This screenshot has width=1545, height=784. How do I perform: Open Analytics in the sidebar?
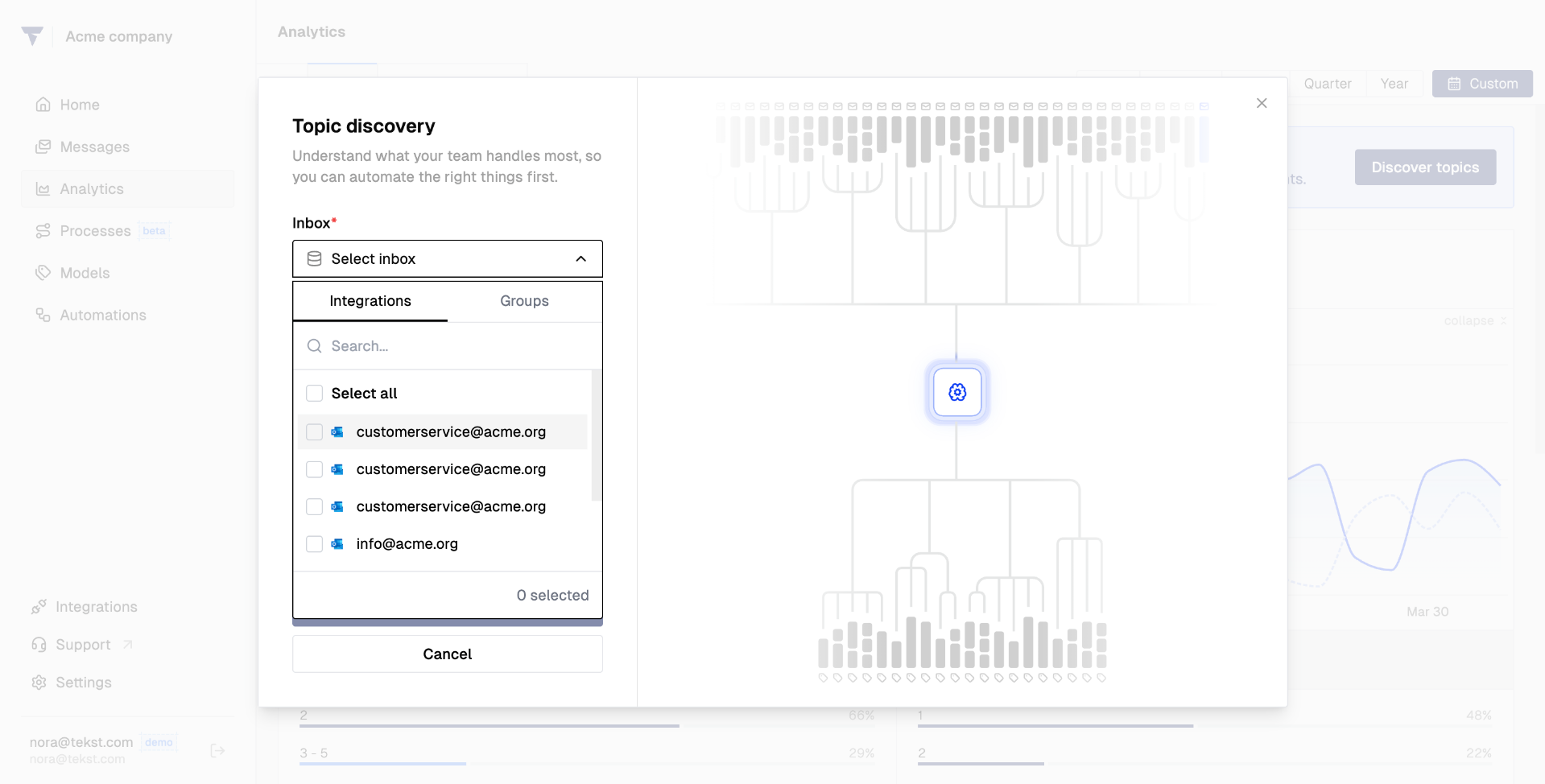tap(128, 189)
